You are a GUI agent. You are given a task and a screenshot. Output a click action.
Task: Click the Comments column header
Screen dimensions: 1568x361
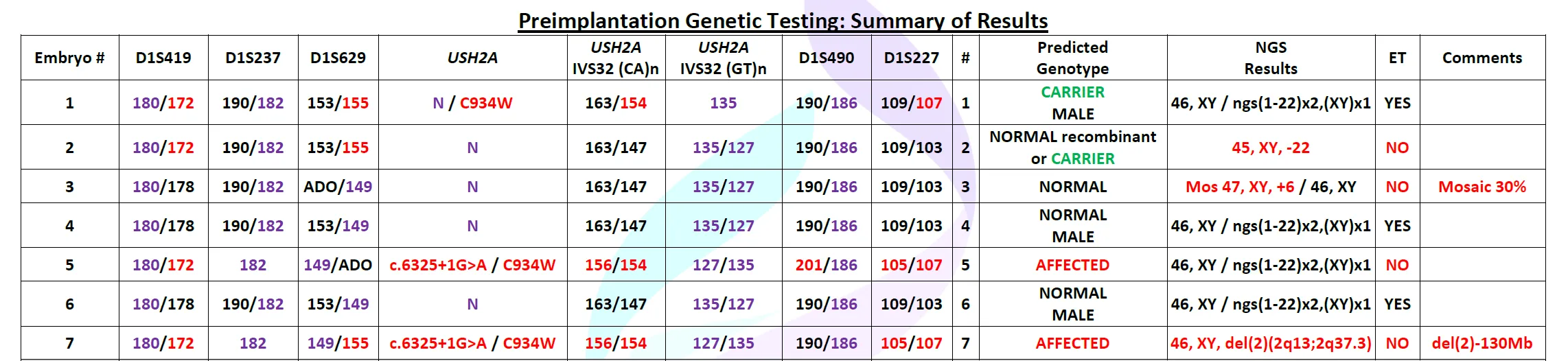[1482, 58]
